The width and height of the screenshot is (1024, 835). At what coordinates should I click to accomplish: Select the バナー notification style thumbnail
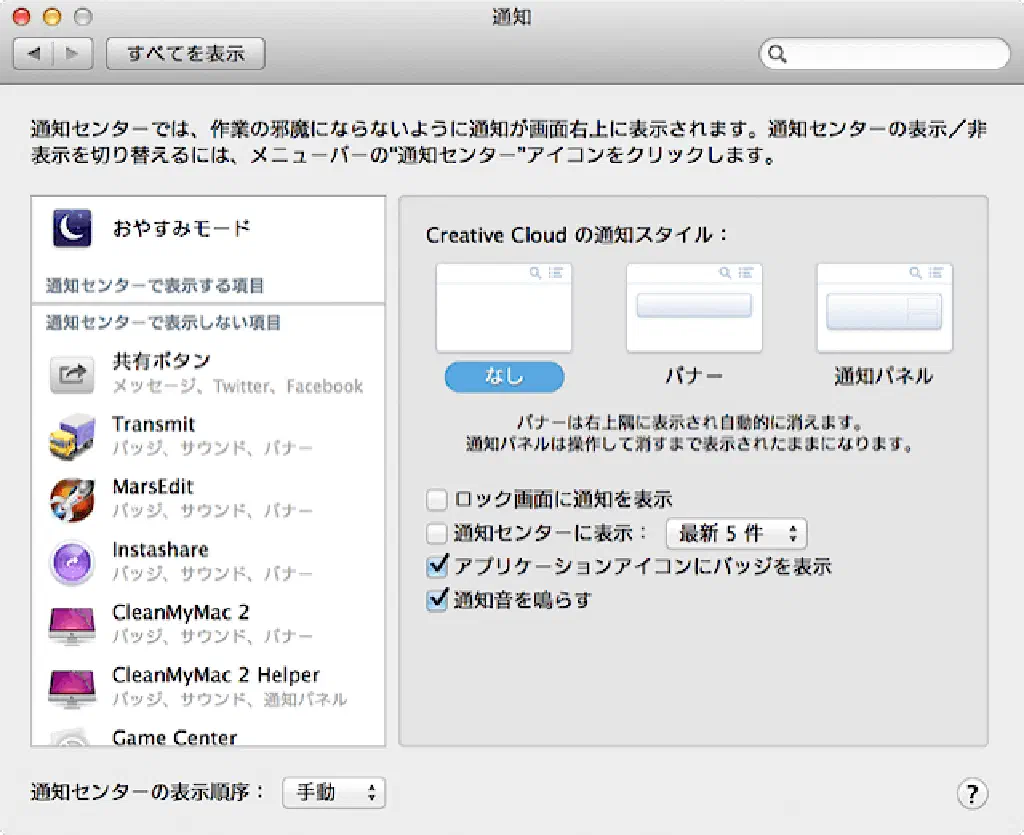694,308
